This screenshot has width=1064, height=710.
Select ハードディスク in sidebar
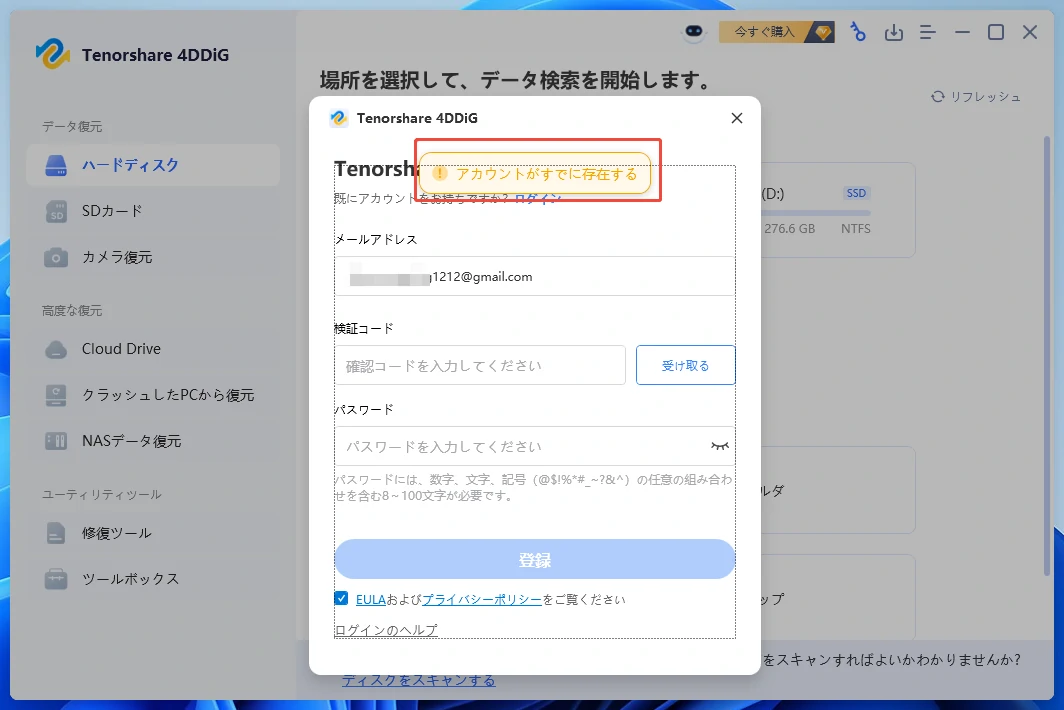[153, 165]
